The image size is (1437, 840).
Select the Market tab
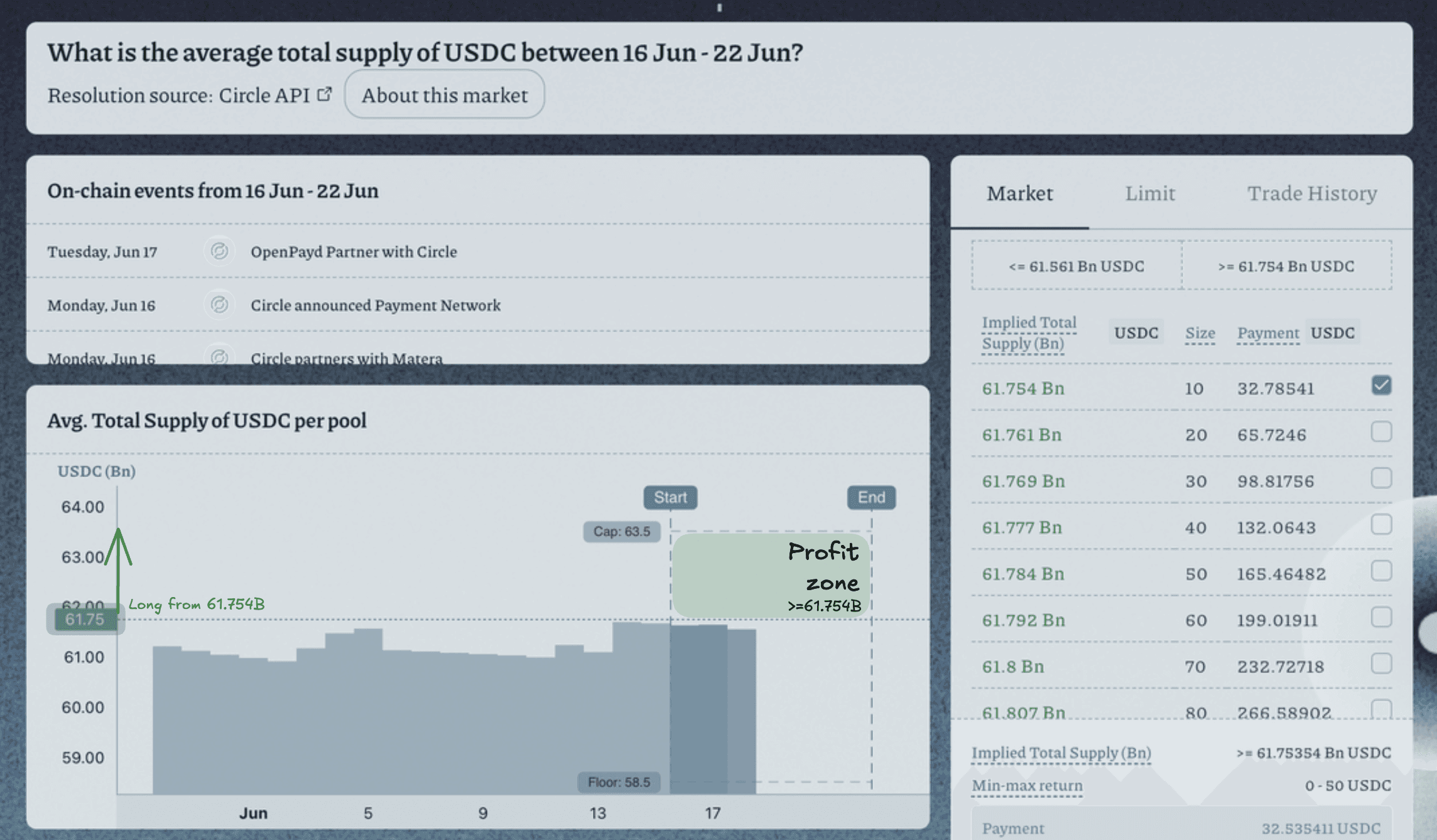[x=1019, y=193]
